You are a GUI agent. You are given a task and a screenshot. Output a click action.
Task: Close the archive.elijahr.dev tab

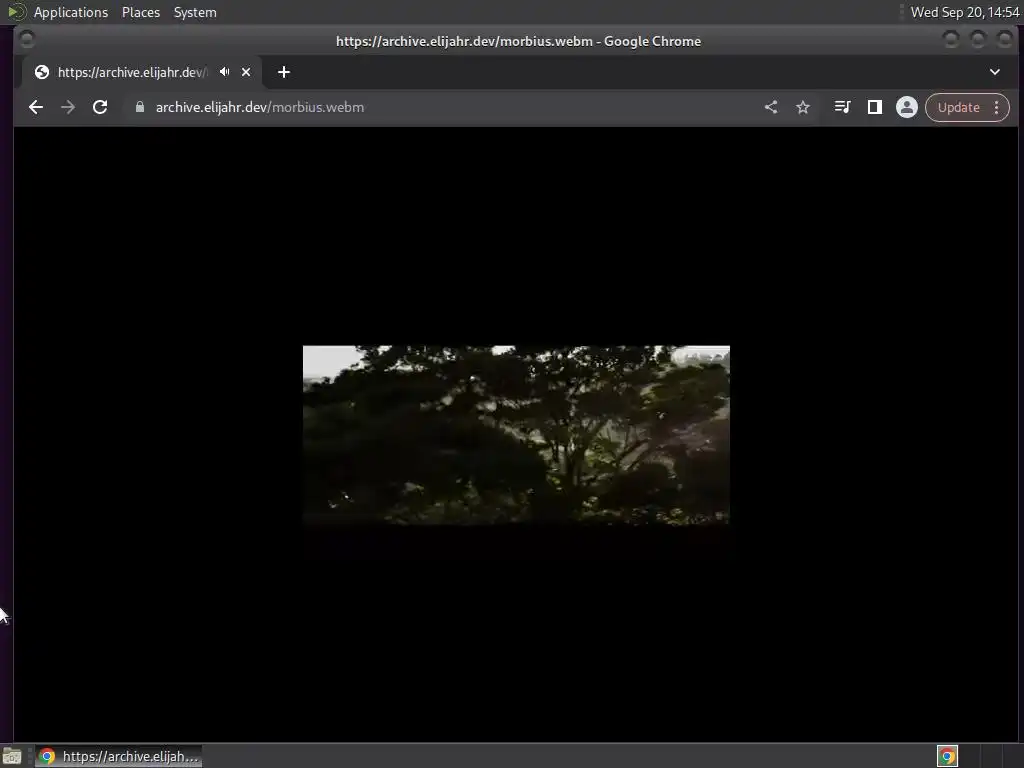tap(246, 72)
